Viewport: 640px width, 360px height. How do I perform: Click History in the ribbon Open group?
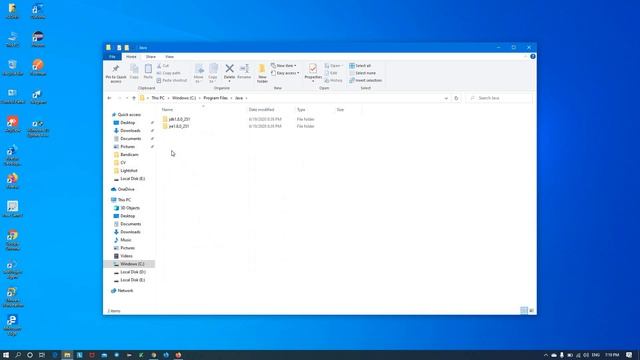coord(333,80)
